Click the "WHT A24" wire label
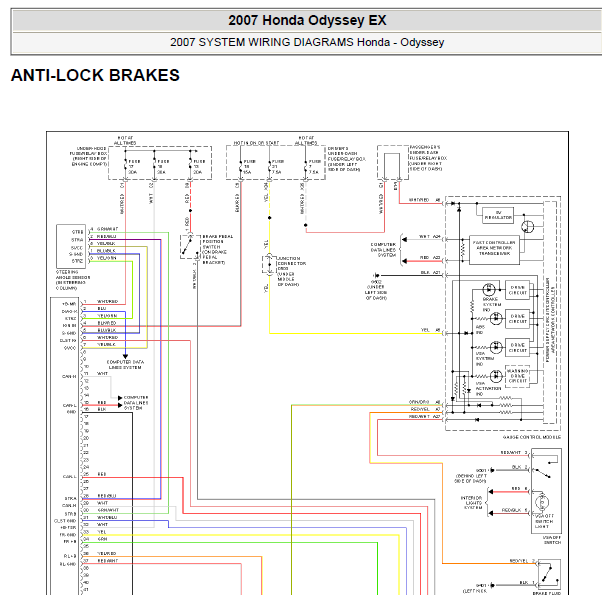 (430, 236)
